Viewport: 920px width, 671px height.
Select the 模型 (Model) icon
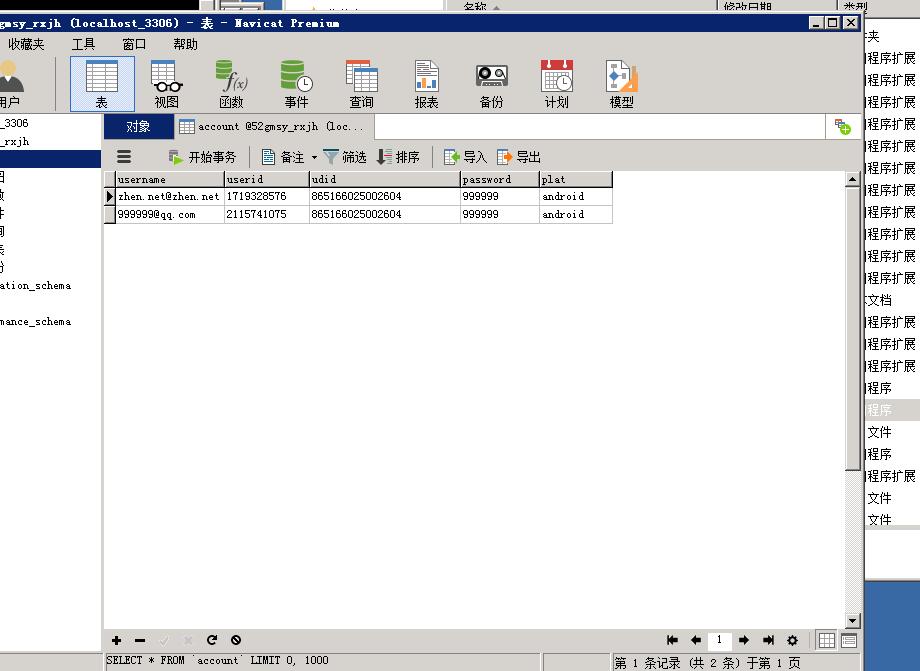(621, 84)
